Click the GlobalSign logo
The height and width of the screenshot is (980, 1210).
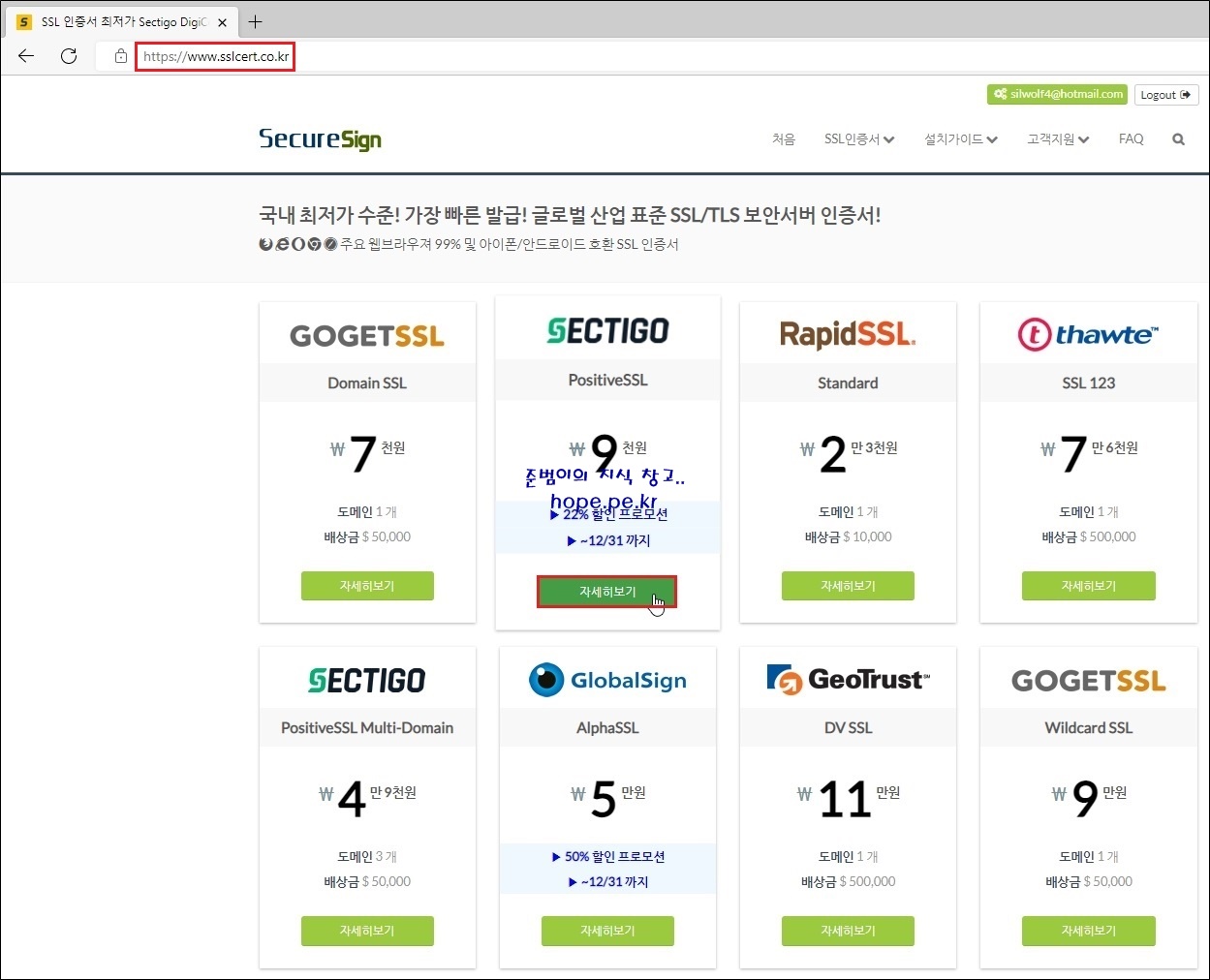[x=607, y=680]
